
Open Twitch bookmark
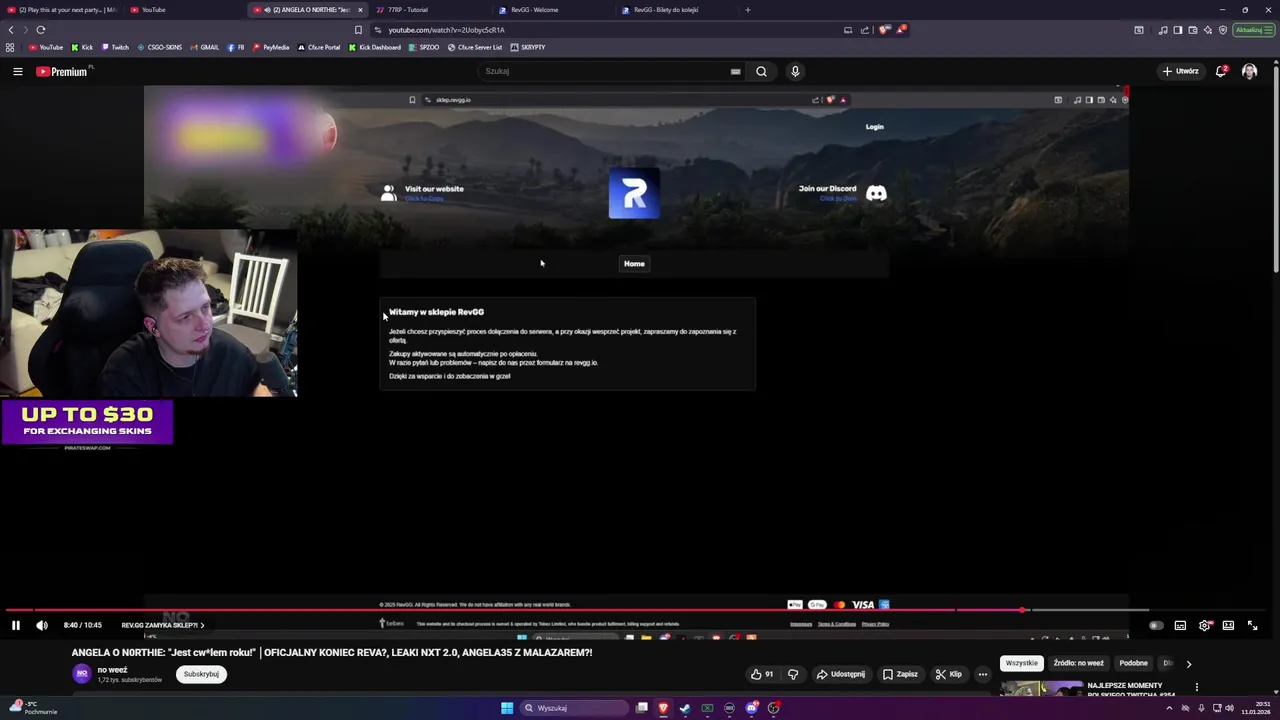[x=115, y=47]
